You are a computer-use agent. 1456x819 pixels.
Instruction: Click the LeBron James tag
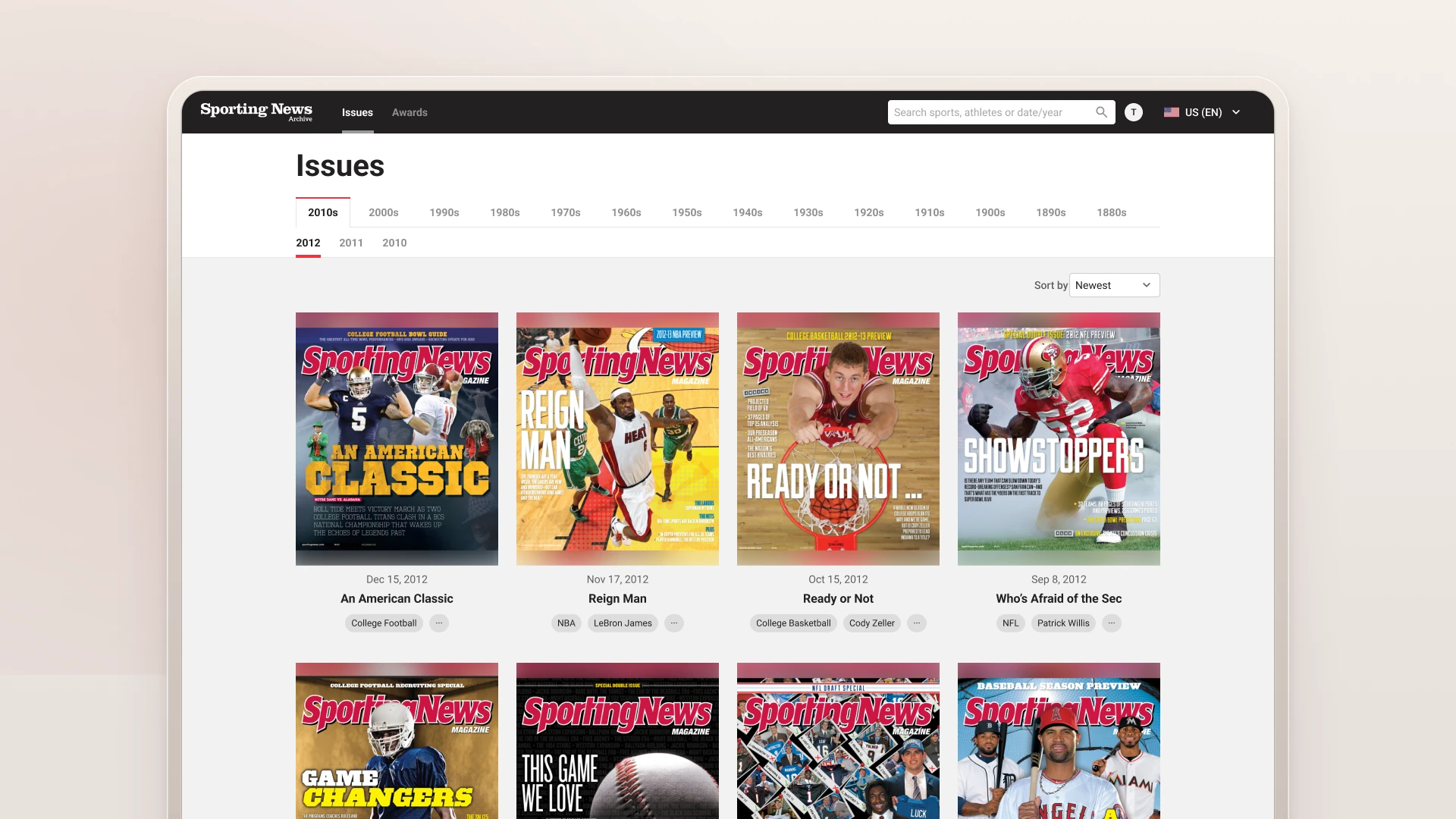(623, 623)
